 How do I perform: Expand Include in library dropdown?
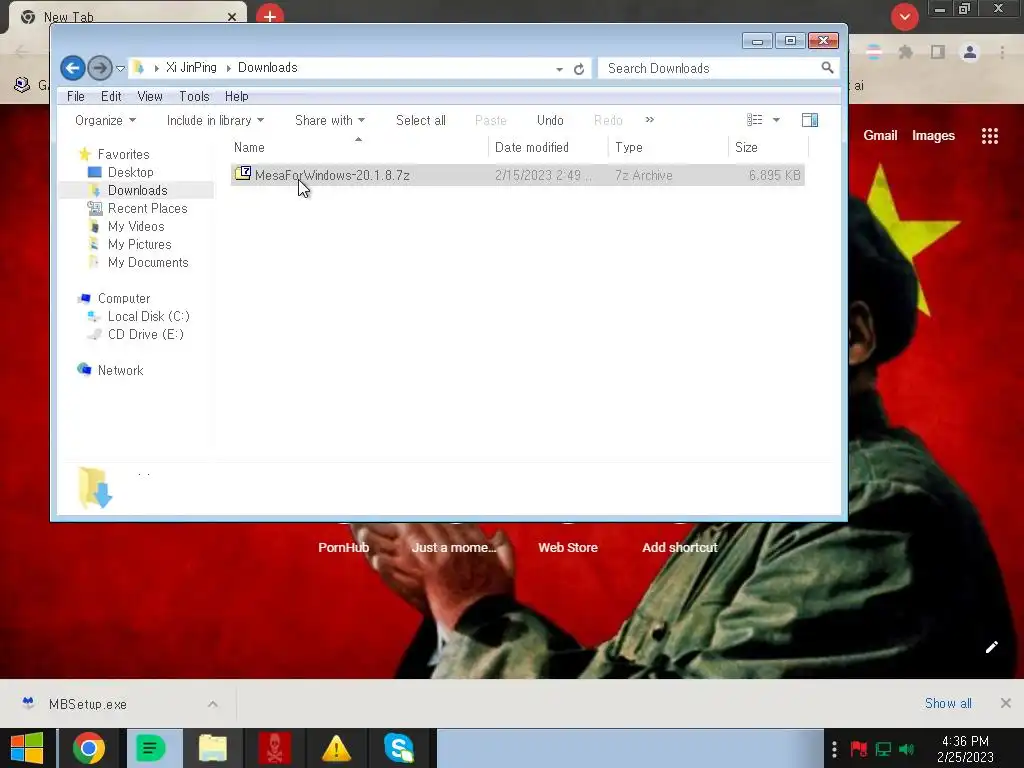[215, 120]
